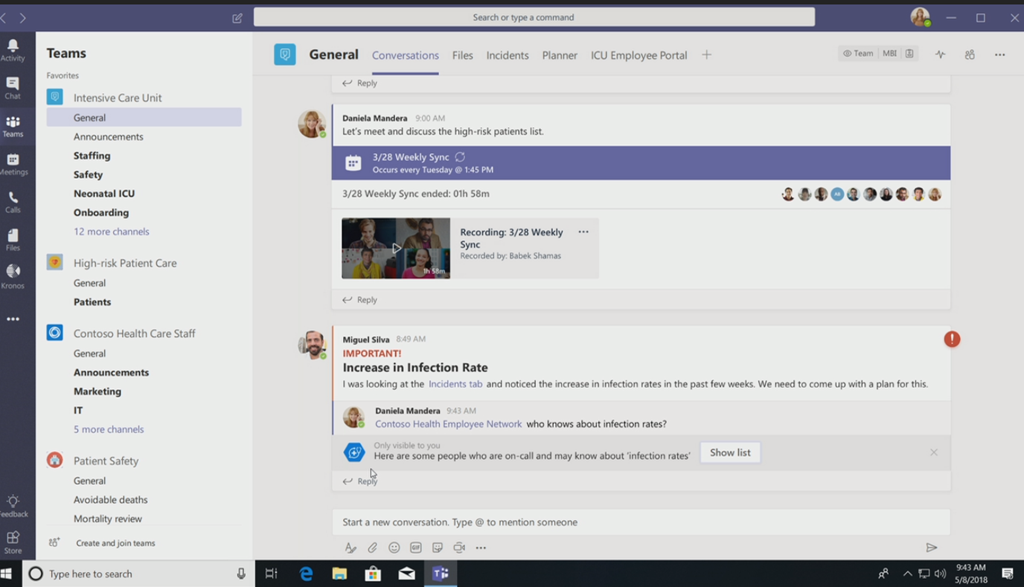Expand 5 more channels under Contoso Health
The image size is (1024, 587).
coord(108,430)
